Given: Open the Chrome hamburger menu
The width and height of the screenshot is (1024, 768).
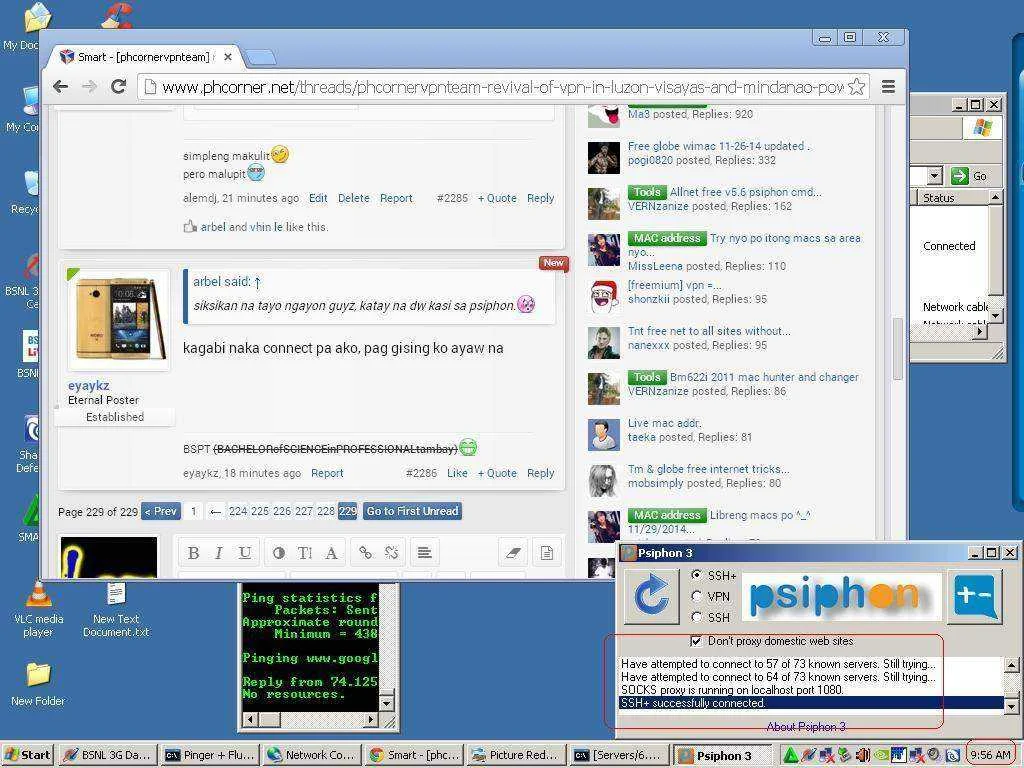Looking at the screenshot, I should [888, 87].
